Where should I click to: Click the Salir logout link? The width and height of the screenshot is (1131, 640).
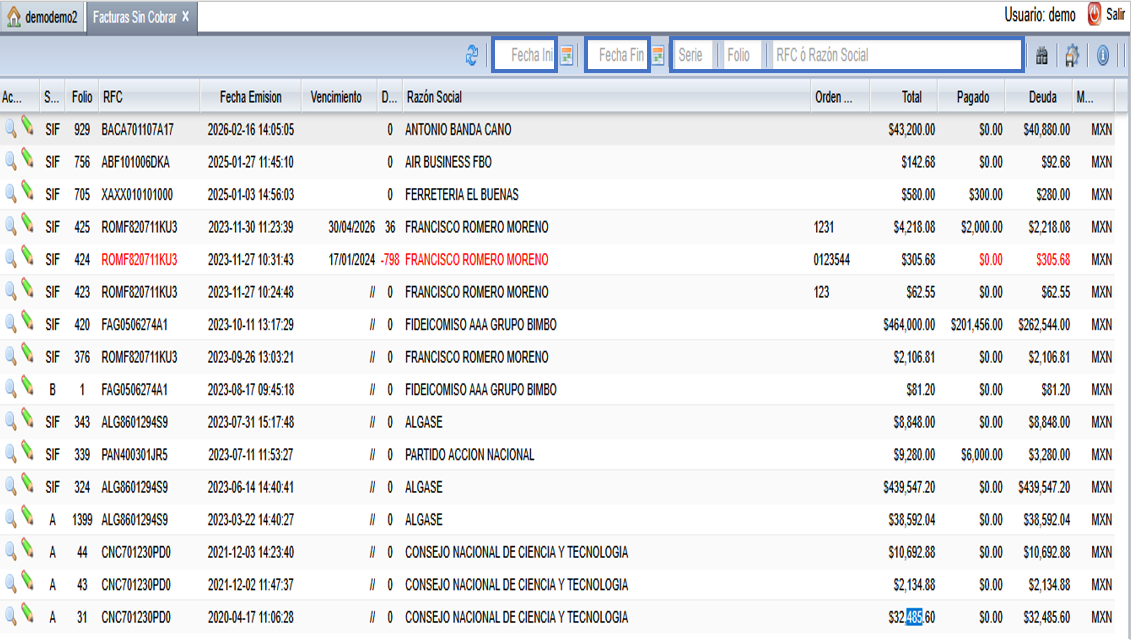[x=1115, y=14]
